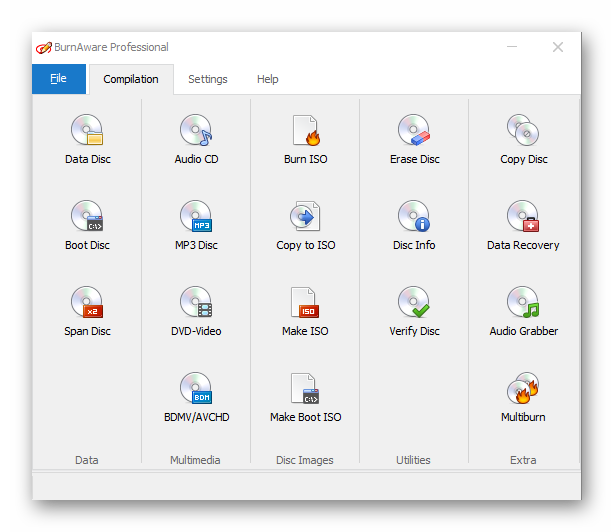Open the Copy Disc tool

pyautogui.click(x=524, y=139)
